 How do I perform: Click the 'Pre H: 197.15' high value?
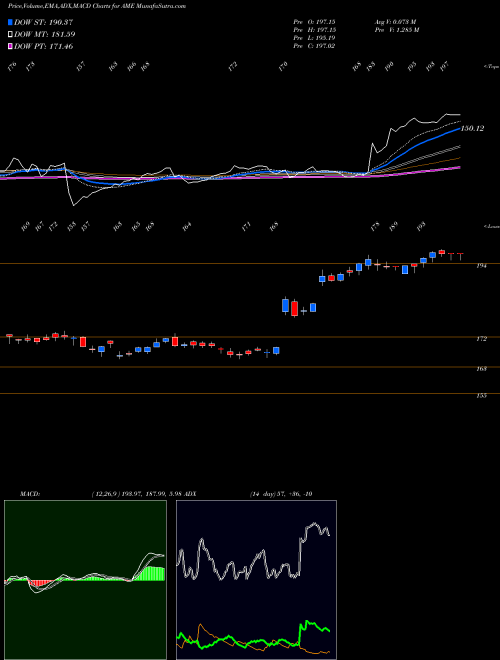(314, 30)
